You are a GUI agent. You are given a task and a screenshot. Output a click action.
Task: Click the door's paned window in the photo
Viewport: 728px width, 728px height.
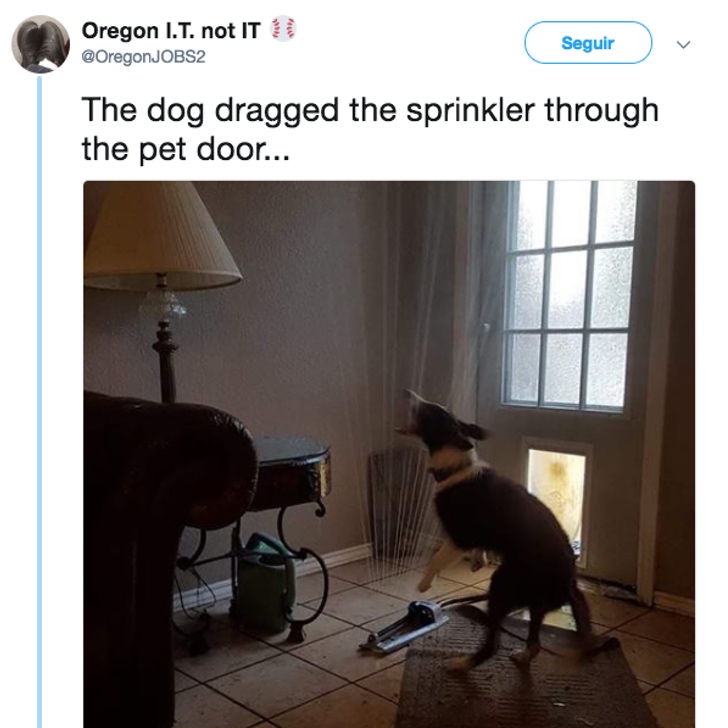coord(571,294)
